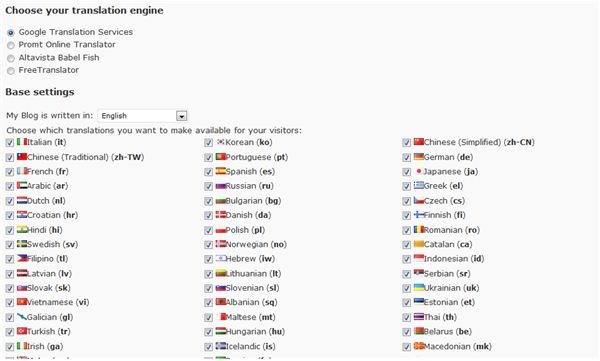
Task: Click the Danish flag icon
Action: (x=220, y=215)
